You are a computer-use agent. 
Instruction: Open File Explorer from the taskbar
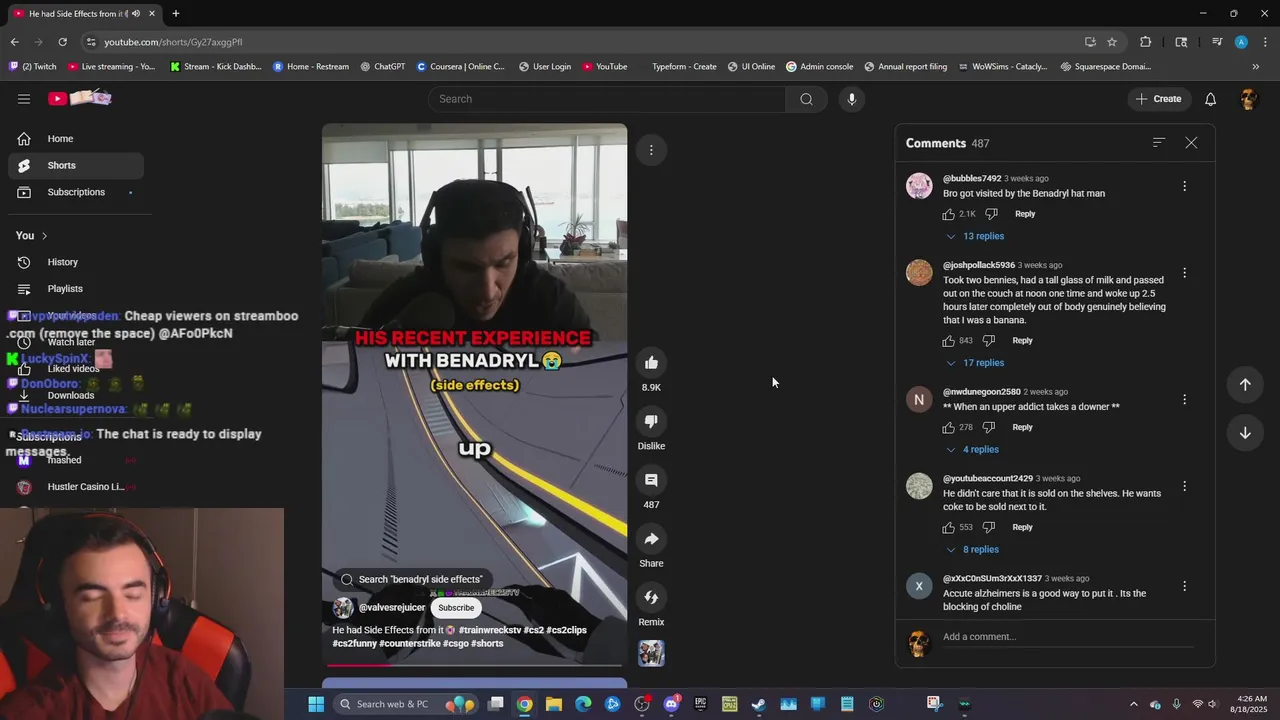[554, 704]
